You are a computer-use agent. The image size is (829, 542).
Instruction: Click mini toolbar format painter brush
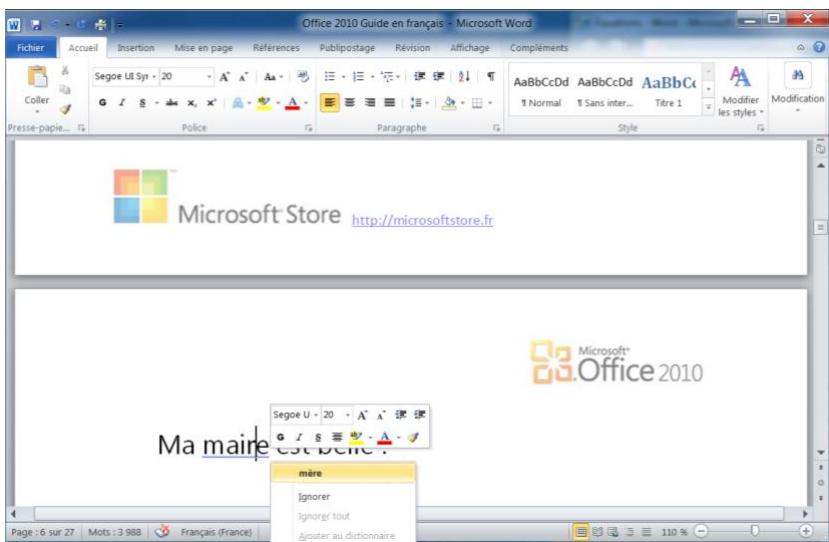tap(413, 437)
